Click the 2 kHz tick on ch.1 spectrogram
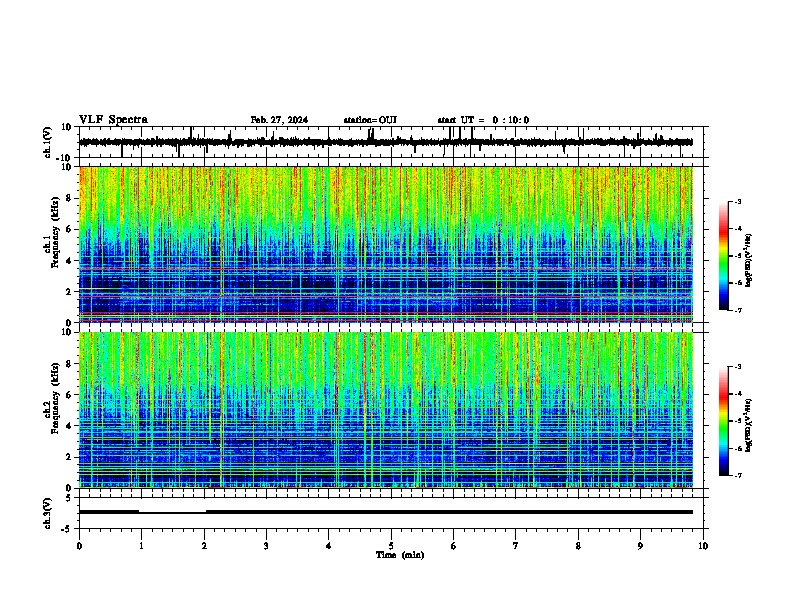Image resolution: width=792 pixels, height=612 pixels. [69, 292]
